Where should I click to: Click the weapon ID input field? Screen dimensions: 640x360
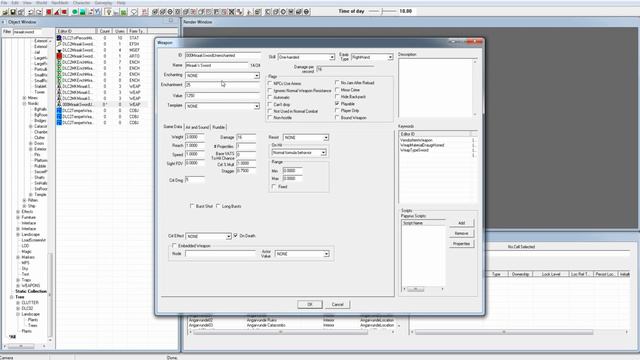click(222, 55)
